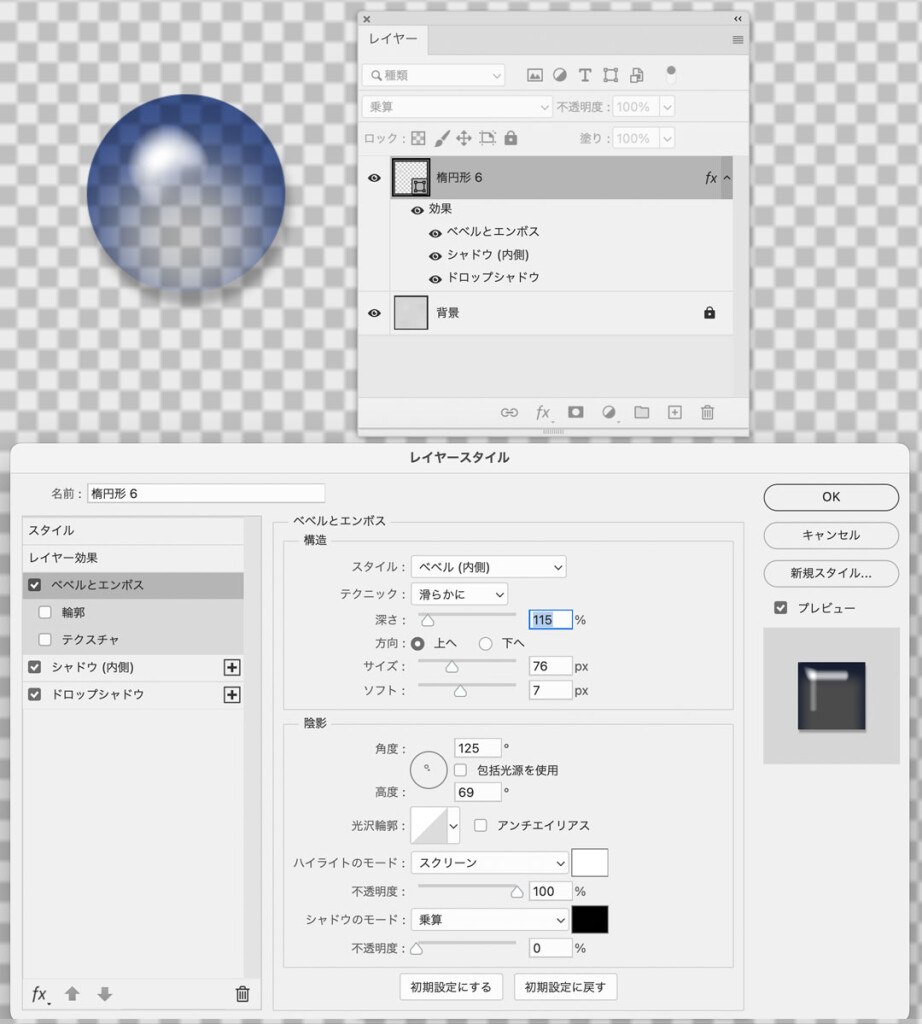
Task: Enable the 包括光源を使用 checkbox
Action: 461,770
